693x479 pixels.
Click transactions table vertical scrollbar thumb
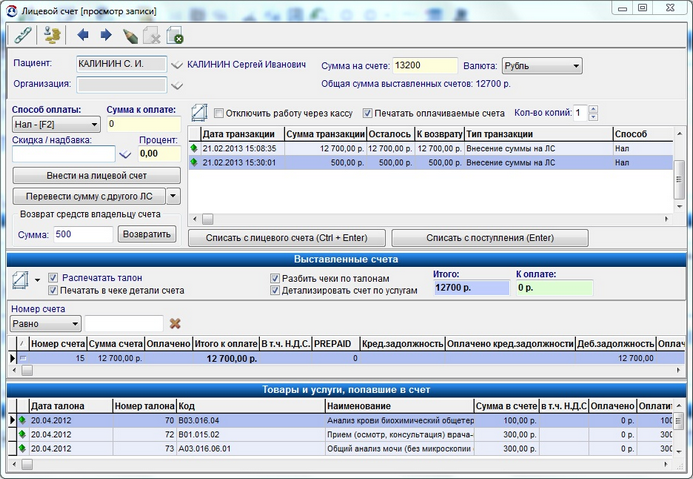coord(679,180)
